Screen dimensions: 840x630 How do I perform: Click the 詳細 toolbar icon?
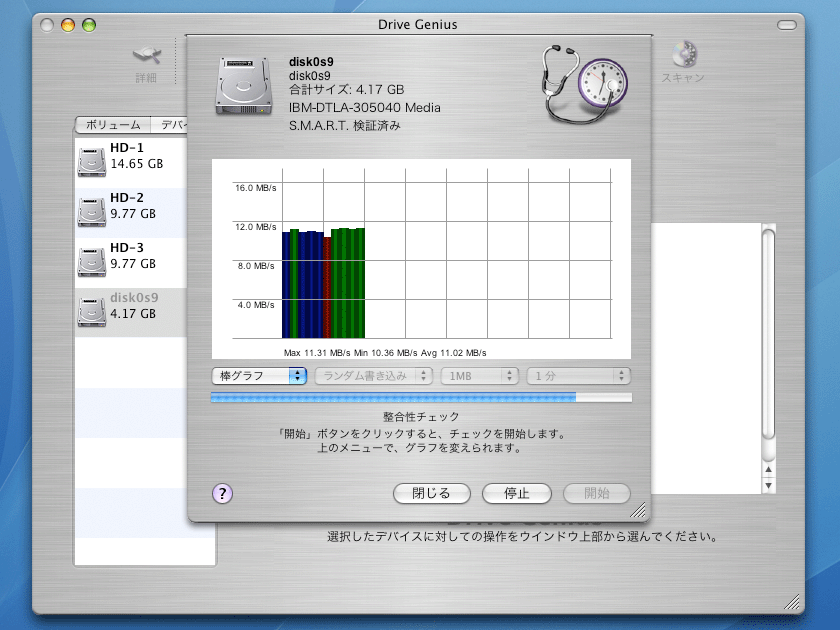pyautogui.click(x=147, y=54)
